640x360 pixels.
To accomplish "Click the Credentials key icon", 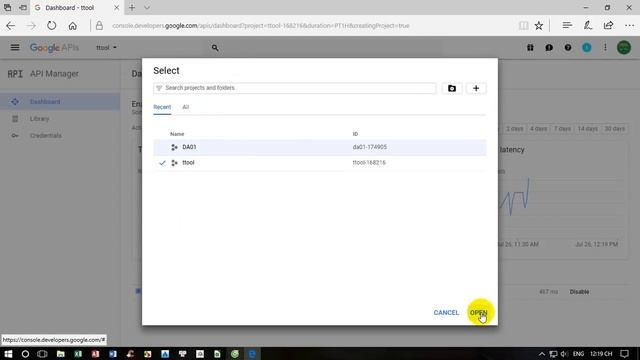I will [x=15, y=136].
